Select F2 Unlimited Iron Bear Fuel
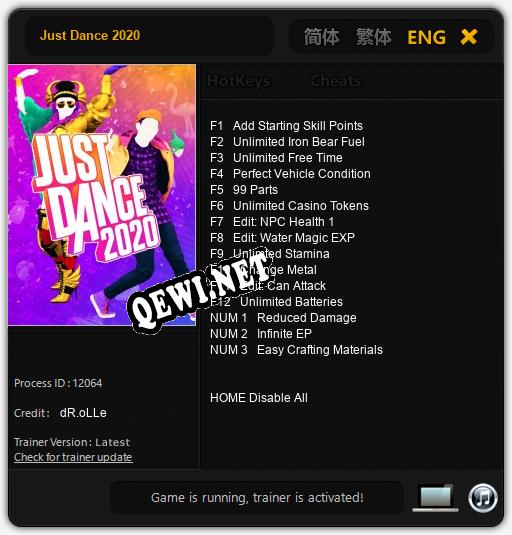Image resolution: width=512 pixels, height=535 pixels. coord(287,142)
